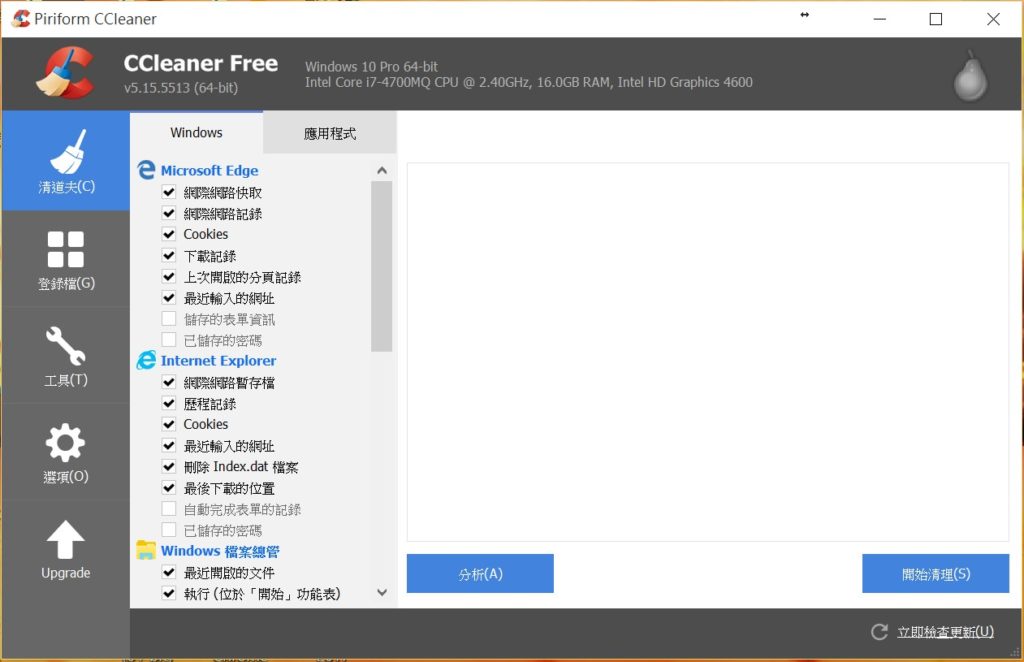This screenshot has width=1024, height=662.
Task: Toggle the Edge Cookies checkbox
Action: tap(168, 234)
